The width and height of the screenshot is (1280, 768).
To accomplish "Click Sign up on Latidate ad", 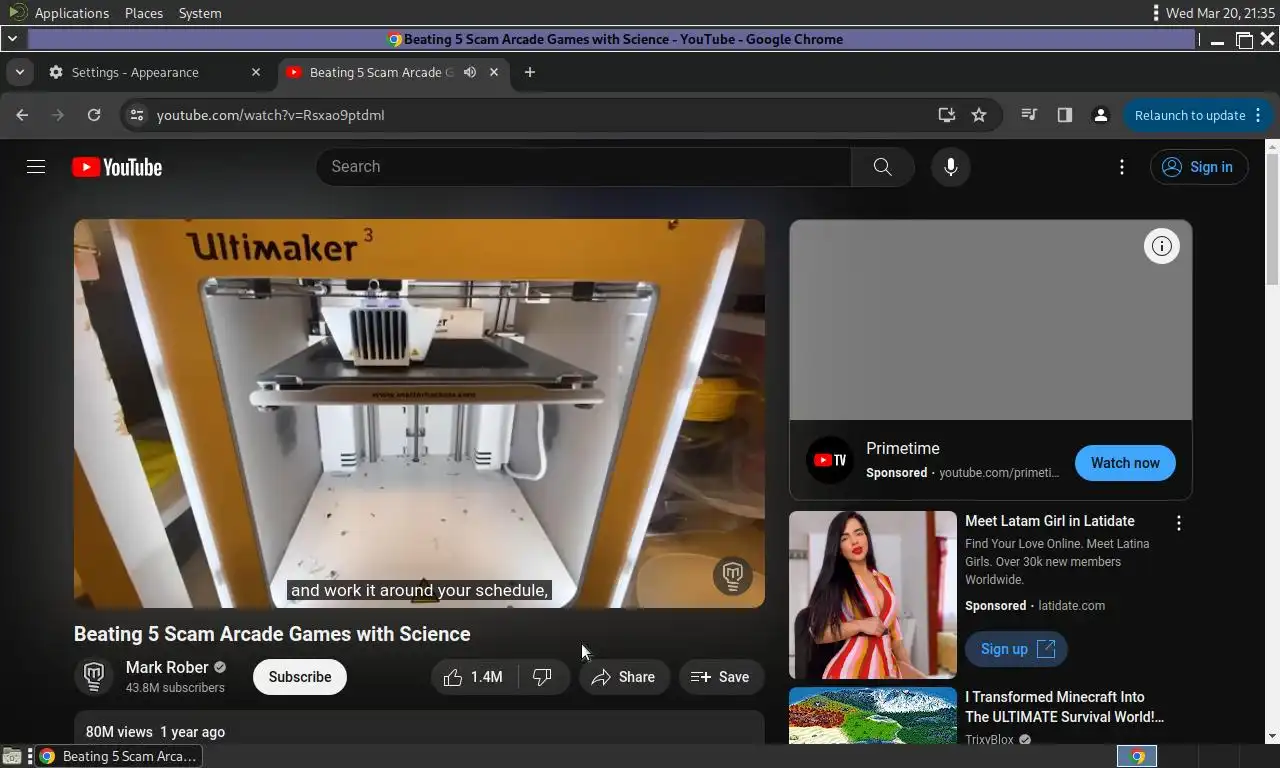I will [x=1017, y=649].
